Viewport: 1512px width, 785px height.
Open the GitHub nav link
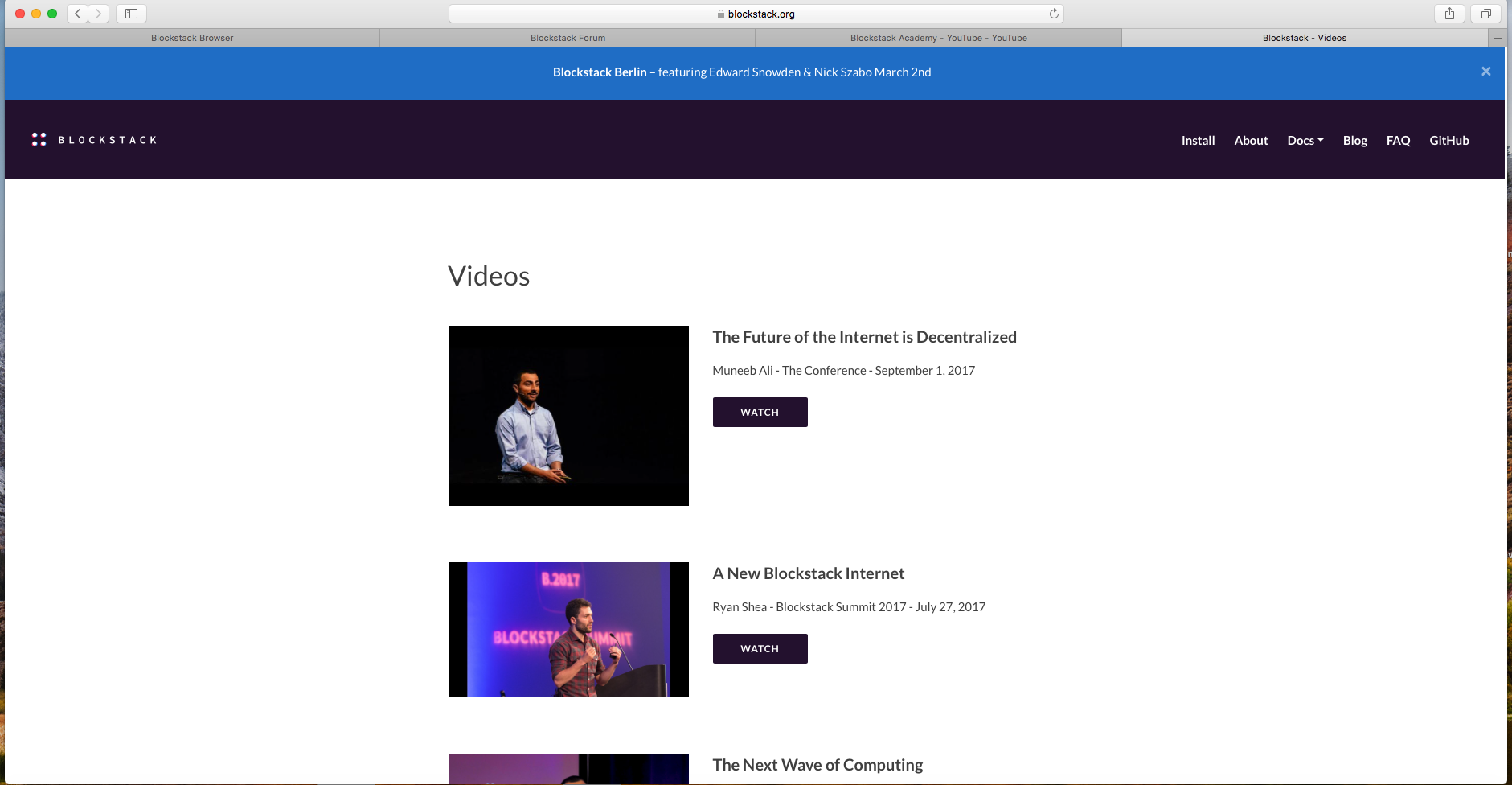coord(1448,140)
